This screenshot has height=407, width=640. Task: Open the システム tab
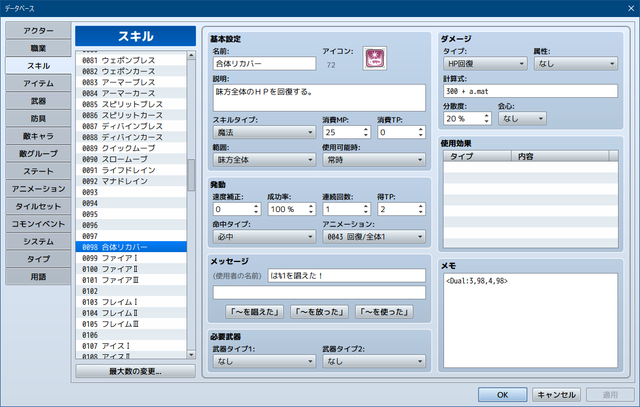click(x=38, y=241)
